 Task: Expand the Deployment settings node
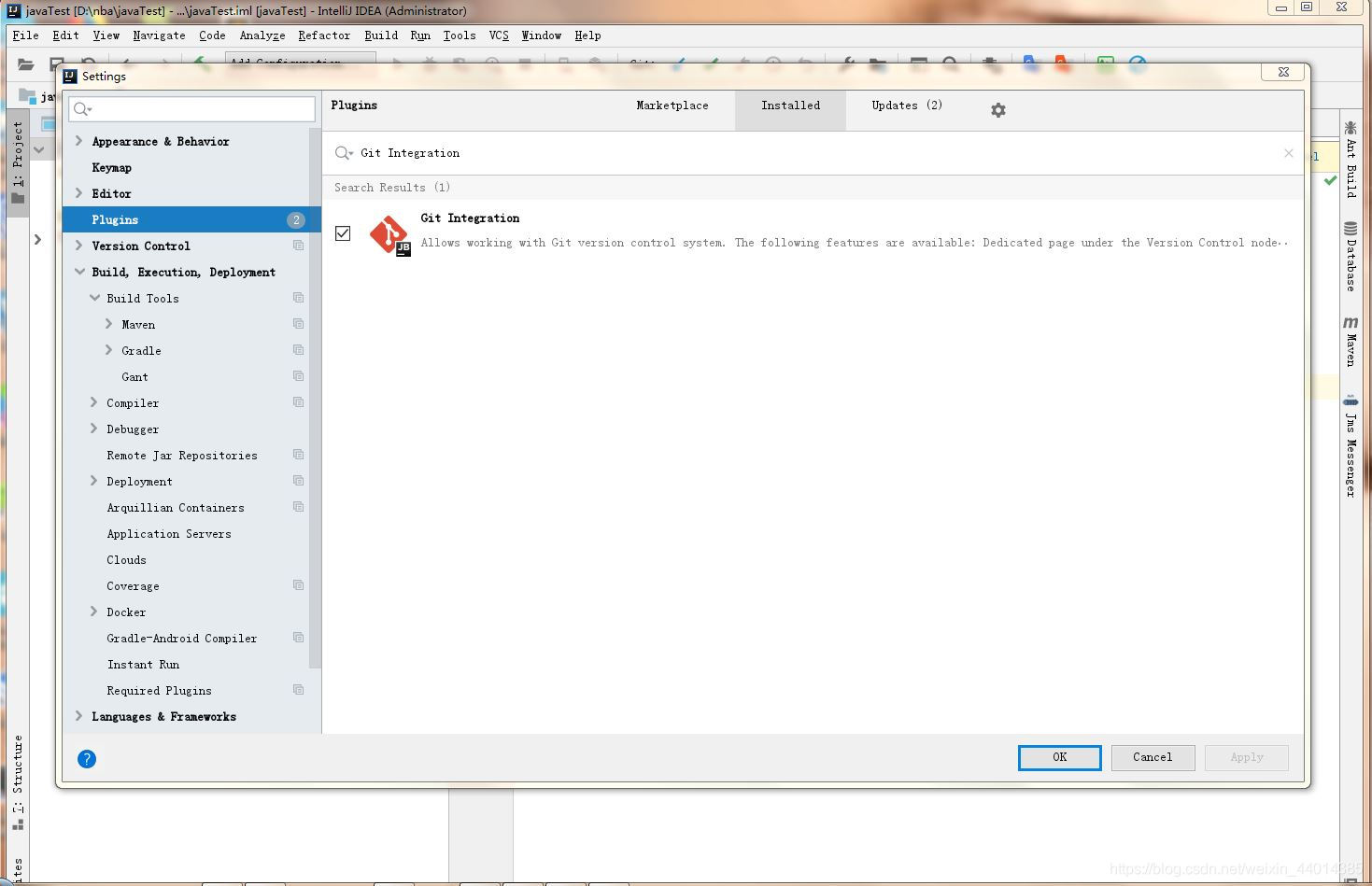pos(94,481)
